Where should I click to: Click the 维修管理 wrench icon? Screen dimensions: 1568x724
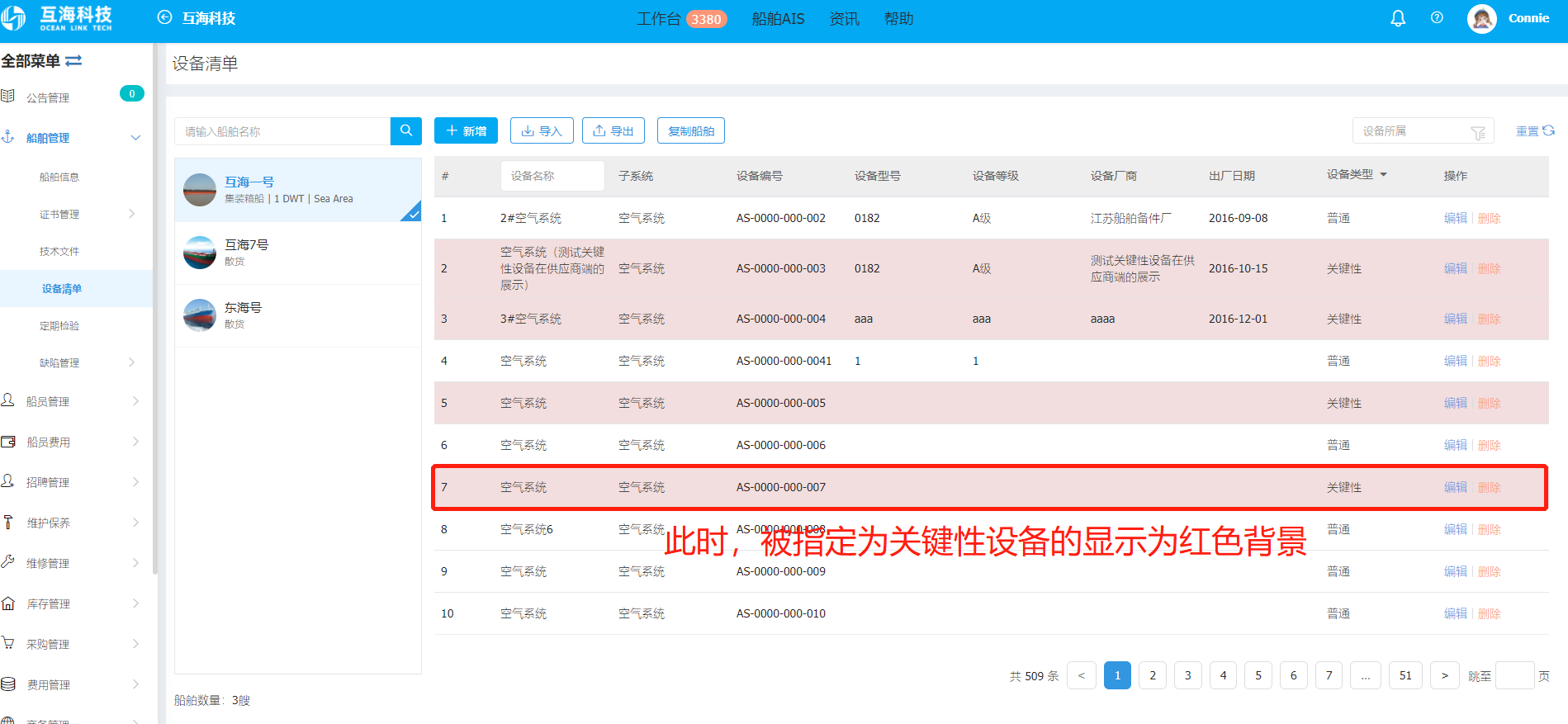[8, 561]
